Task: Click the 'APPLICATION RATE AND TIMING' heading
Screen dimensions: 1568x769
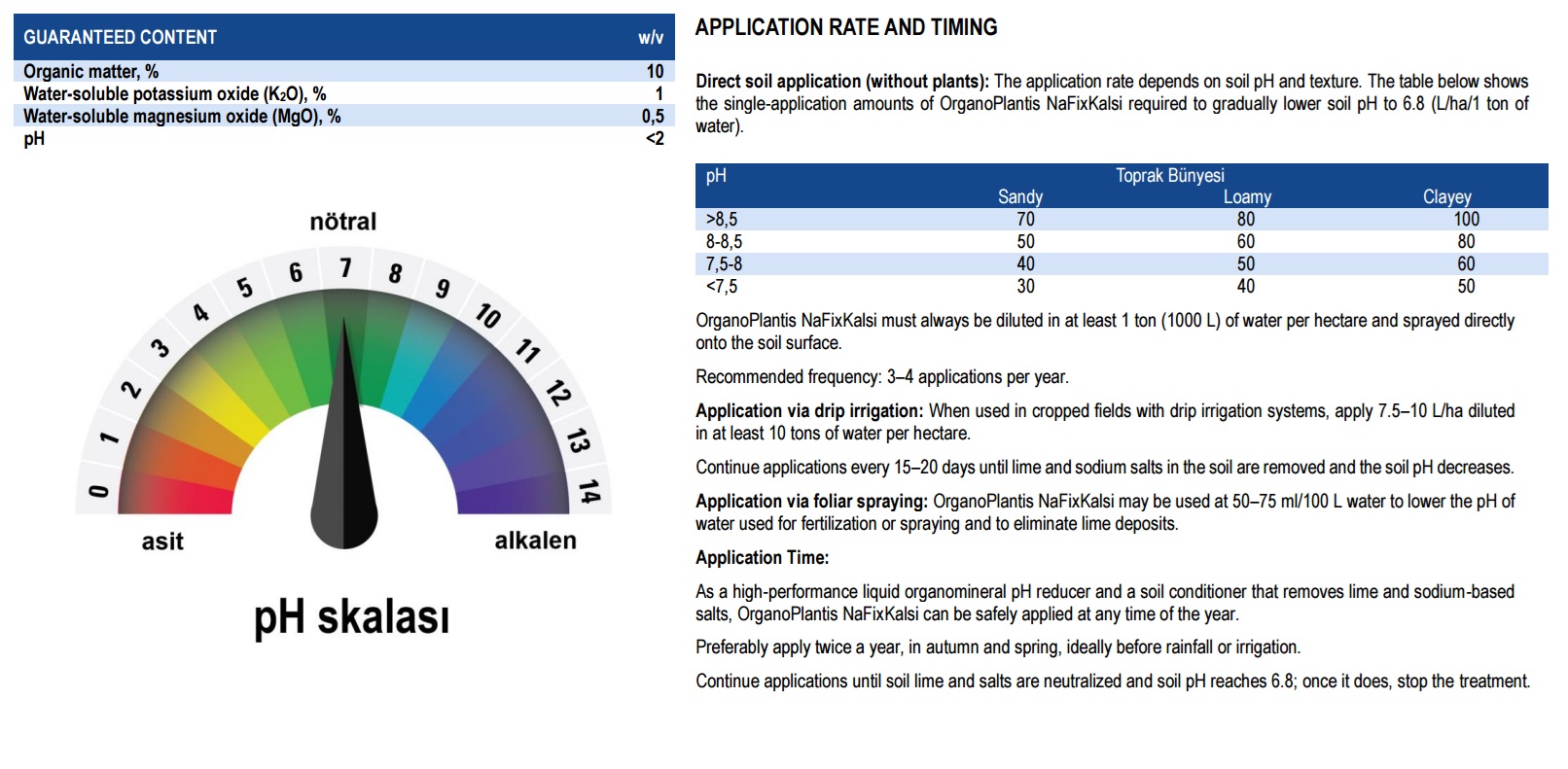Action: [845, 27]
